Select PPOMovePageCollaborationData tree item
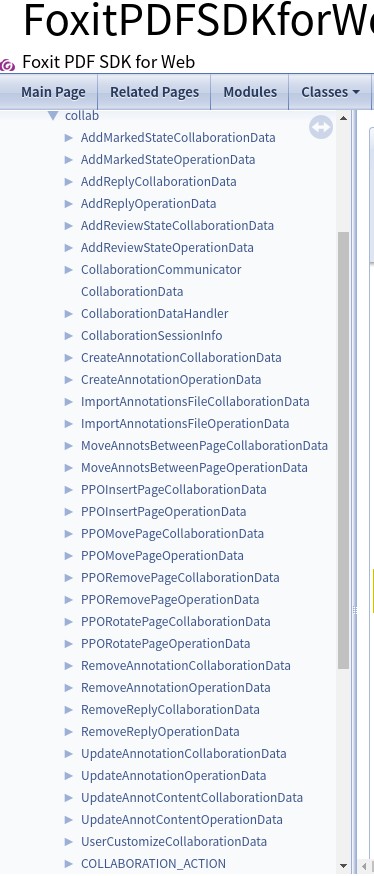The image size is (374, 876). [172, 534]
